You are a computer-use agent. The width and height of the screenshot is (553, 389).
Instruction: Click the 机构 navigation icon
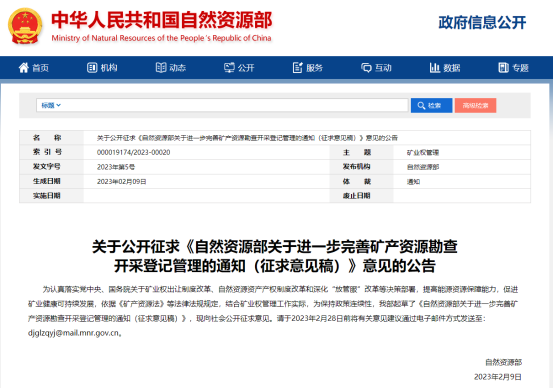[92, 67]
